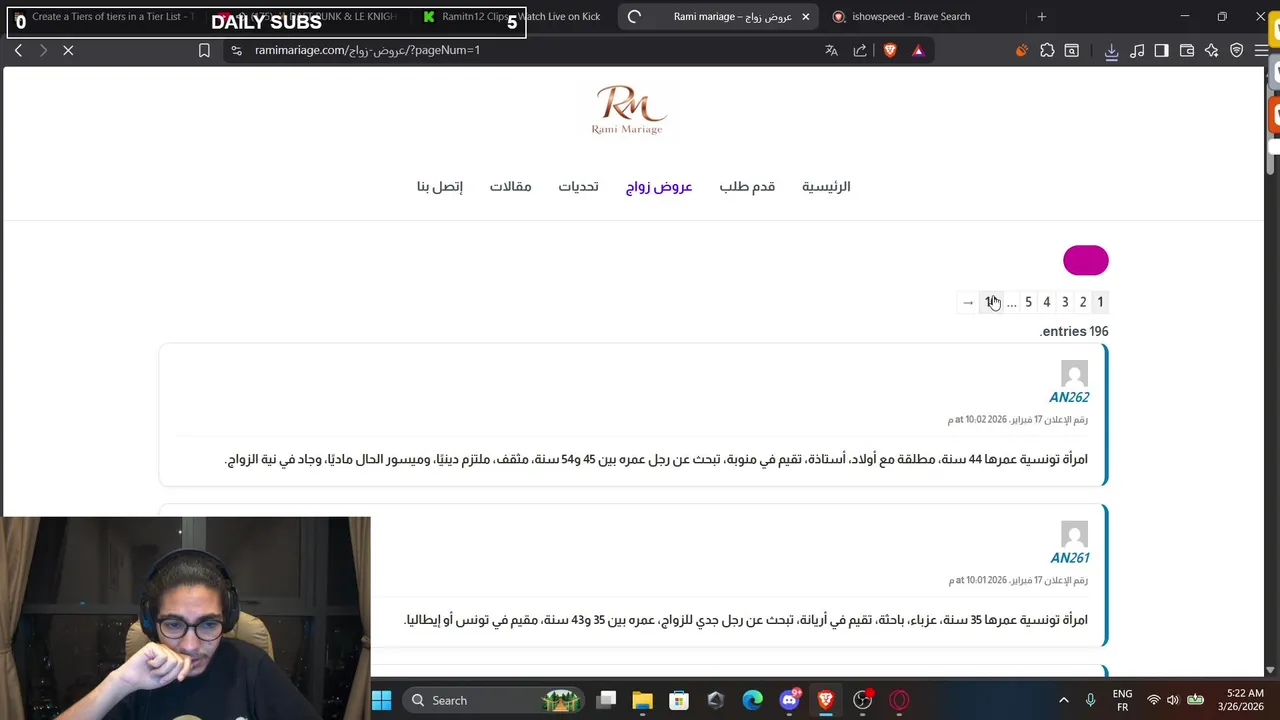Viewport: 1280px width, 720px height.
Task: Stop loading the page with X button
Action: (x=68, y=50)
